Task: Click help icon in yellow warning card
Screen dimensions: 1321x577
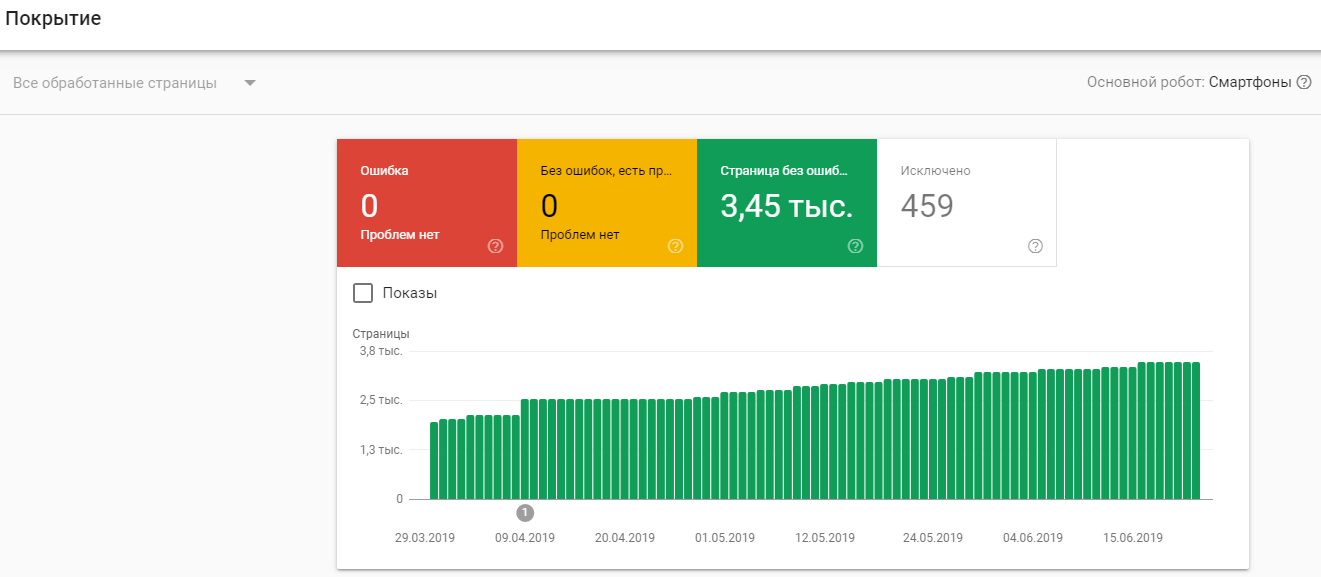Action: [675, 246]
